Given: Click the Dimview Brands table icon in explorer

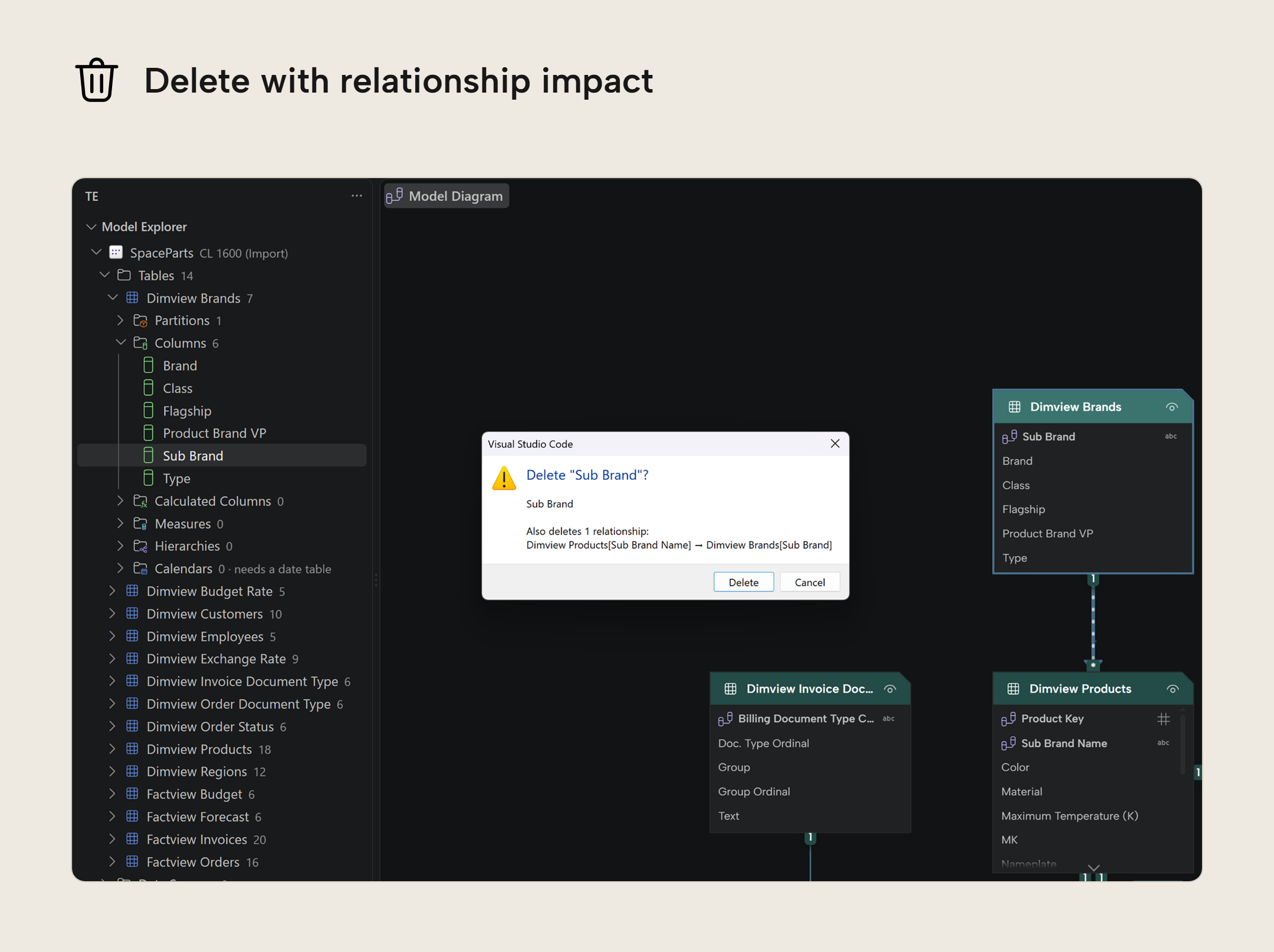Looking at the screenshot, I should coord(132,298).
